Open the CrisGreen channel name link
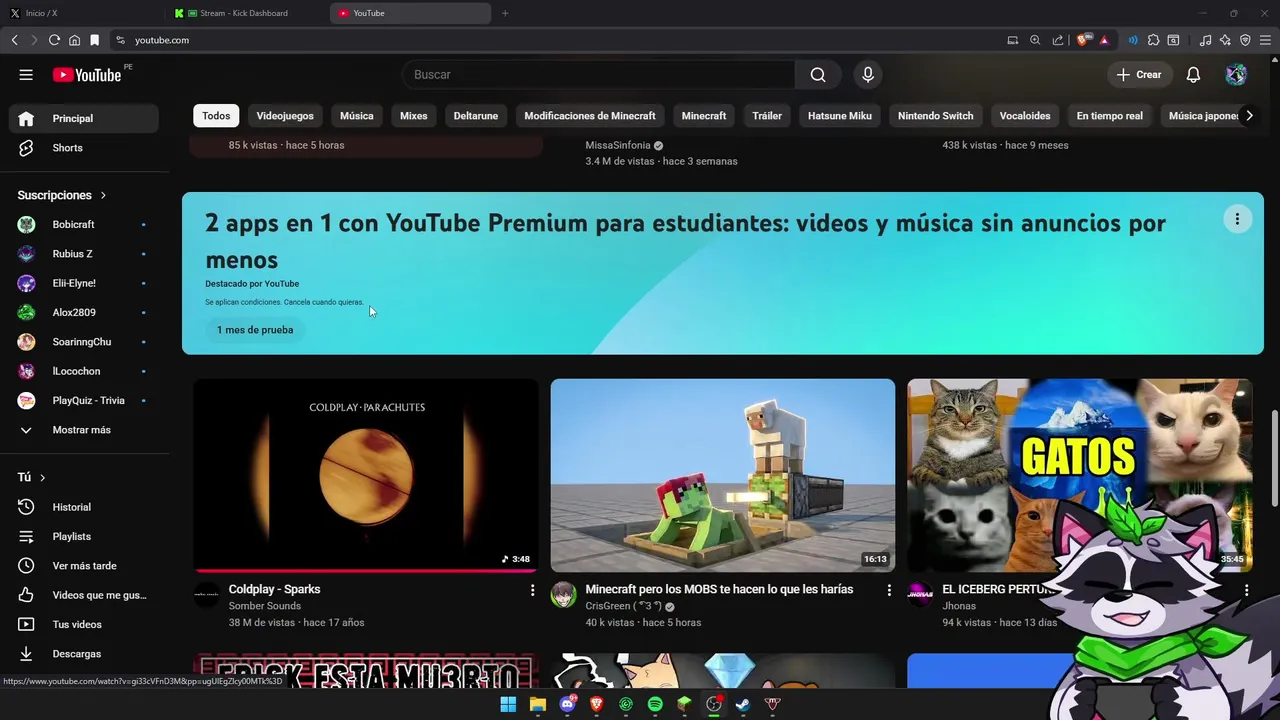Viewport: 1280px width, 720px height. [622, 606]
